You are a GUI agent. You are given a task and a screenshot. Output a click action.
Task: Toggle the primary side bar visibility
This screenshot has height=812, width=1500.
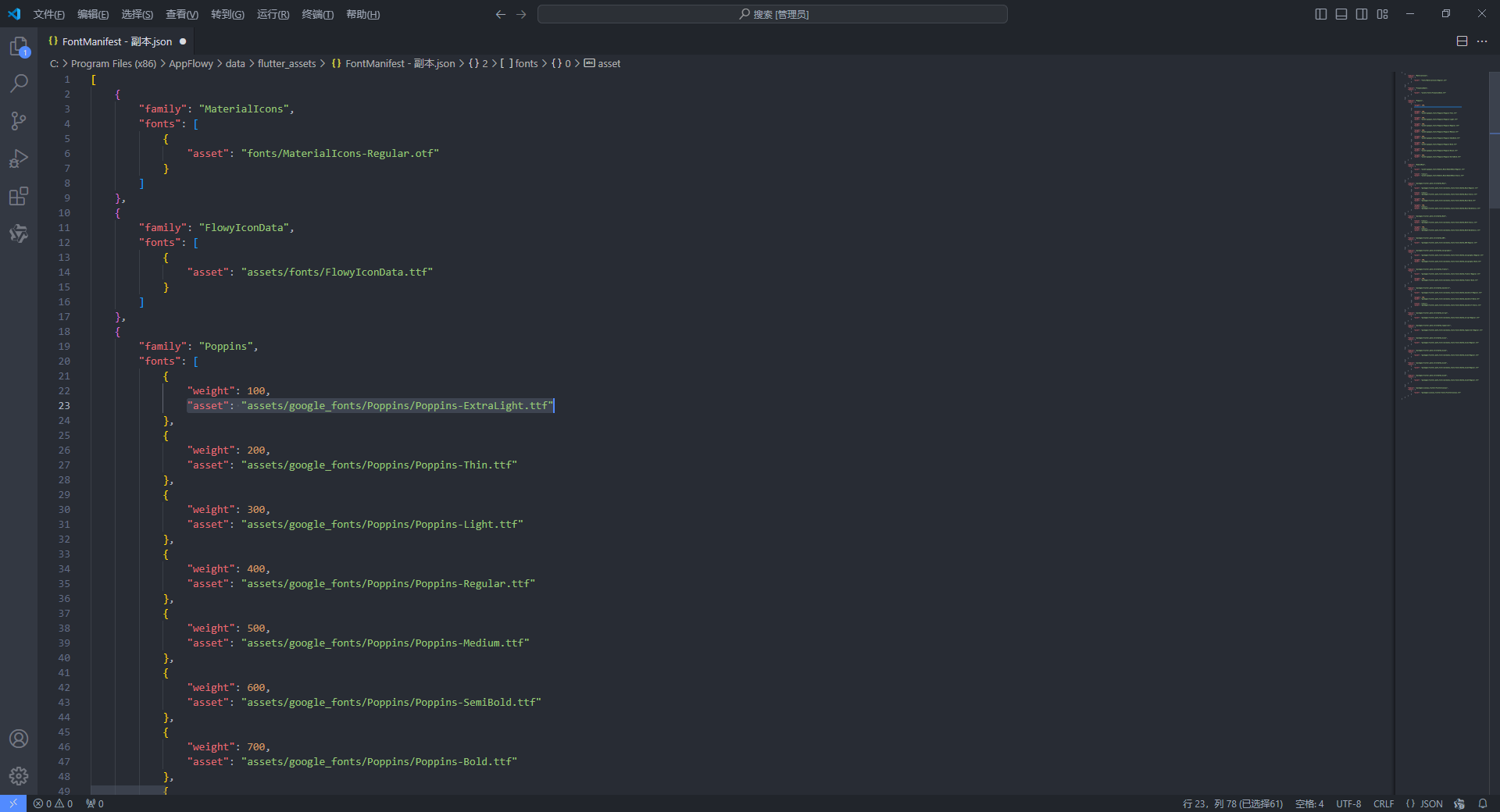[x=1320, y=14]
